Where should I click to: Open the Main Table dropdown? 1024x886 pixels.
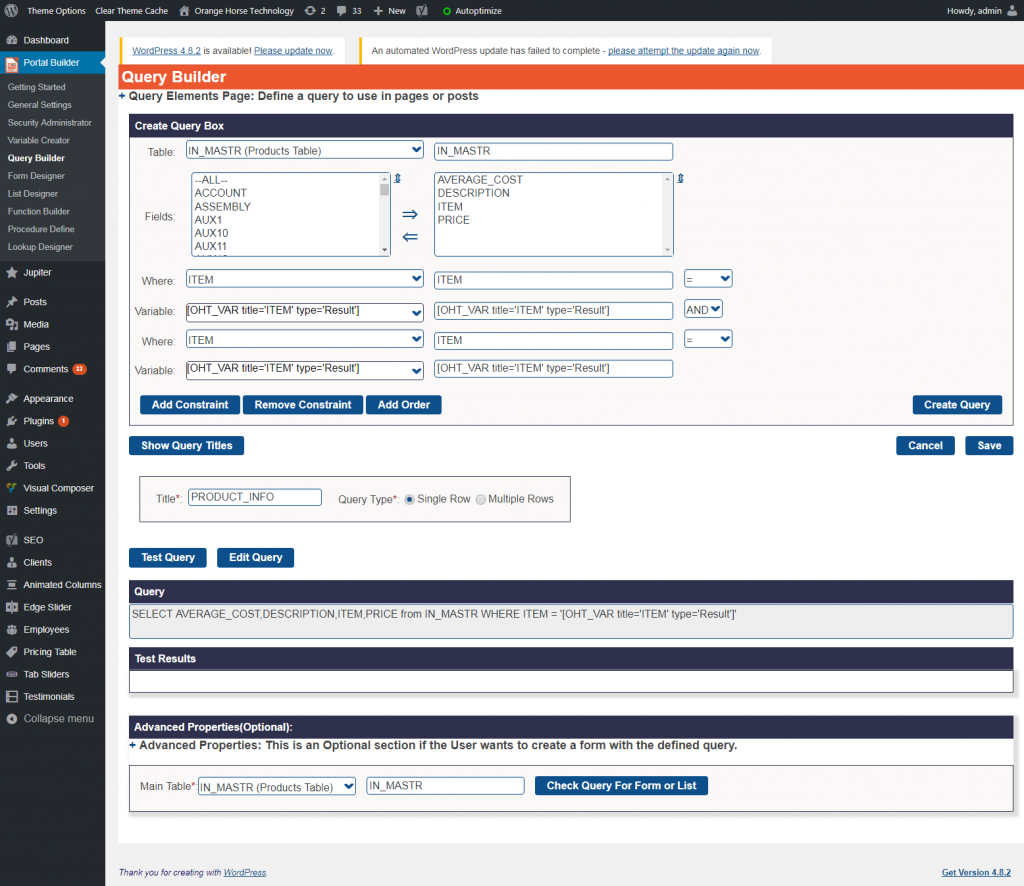coord(277,787)
